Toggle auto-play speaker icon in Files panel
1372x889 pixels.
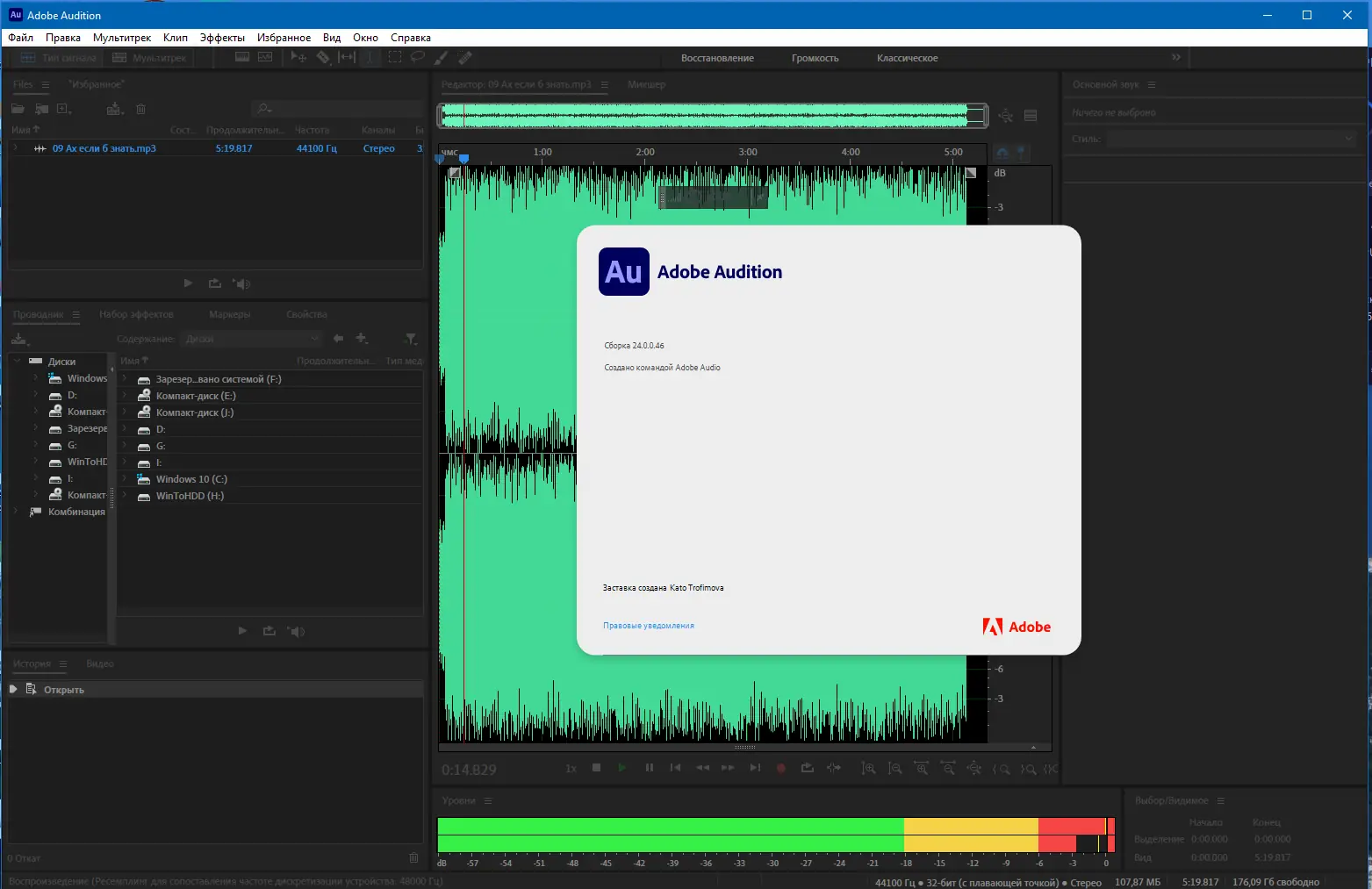[242, 283]
